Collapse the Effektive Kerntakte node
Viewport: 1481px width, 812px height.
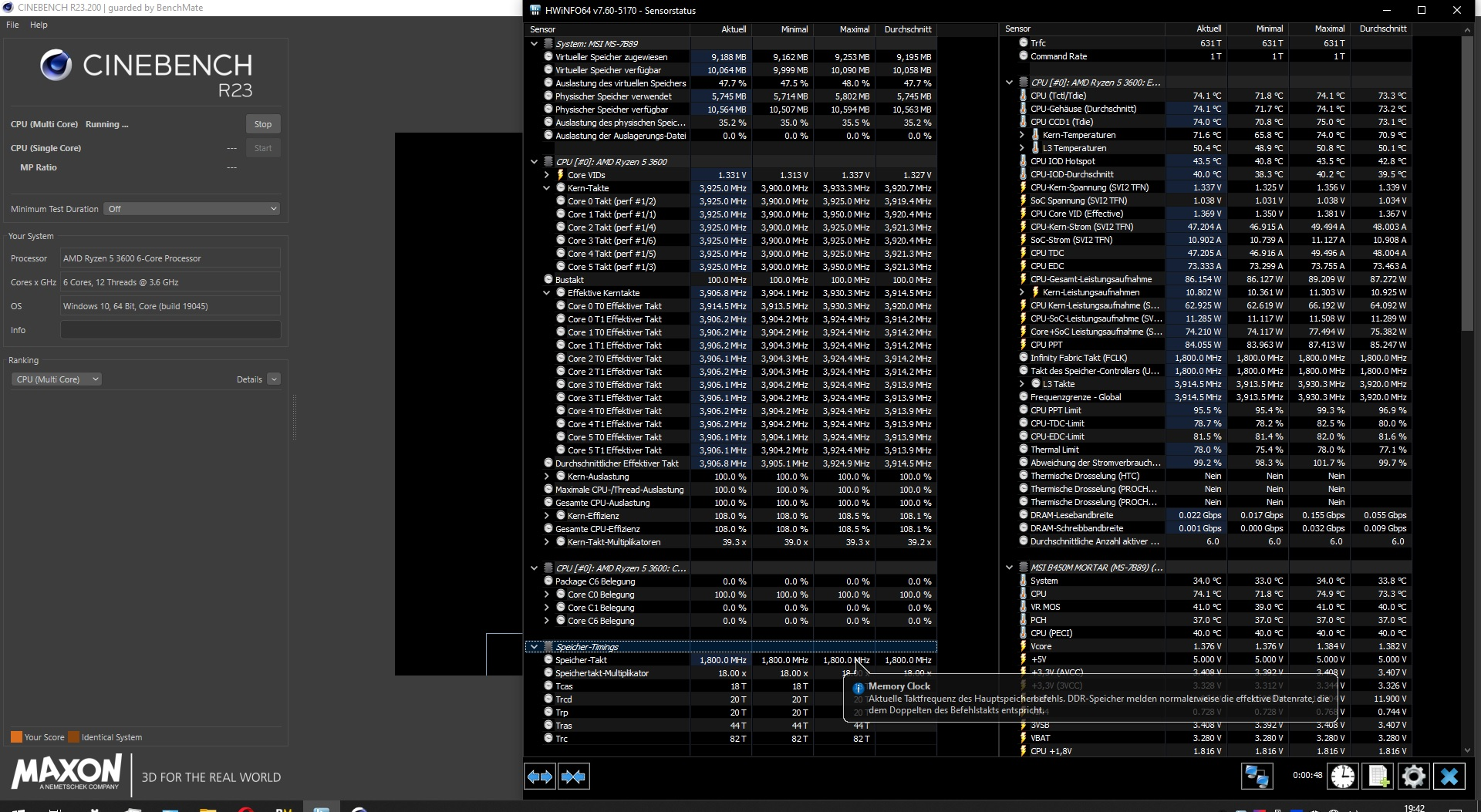(546, 293)
